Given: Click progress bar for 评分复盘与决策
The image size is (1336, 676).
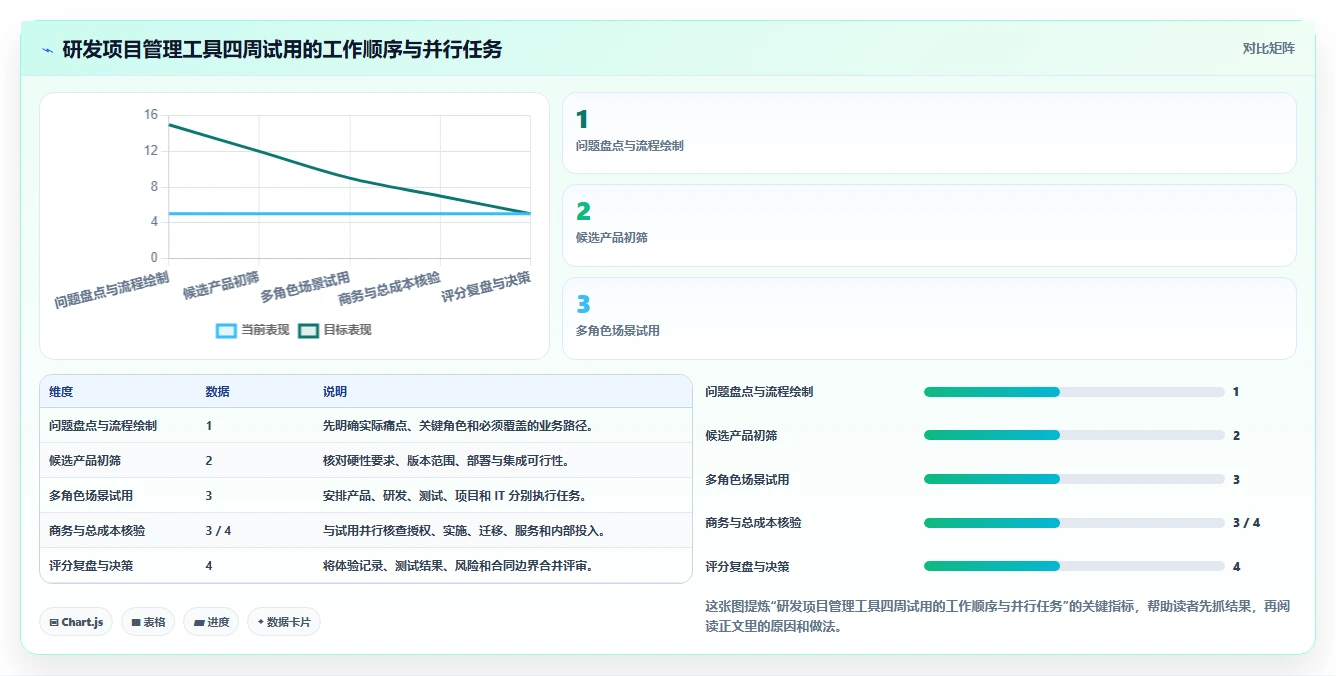Looking at the screenshot, I should (x=1074, y=566).
